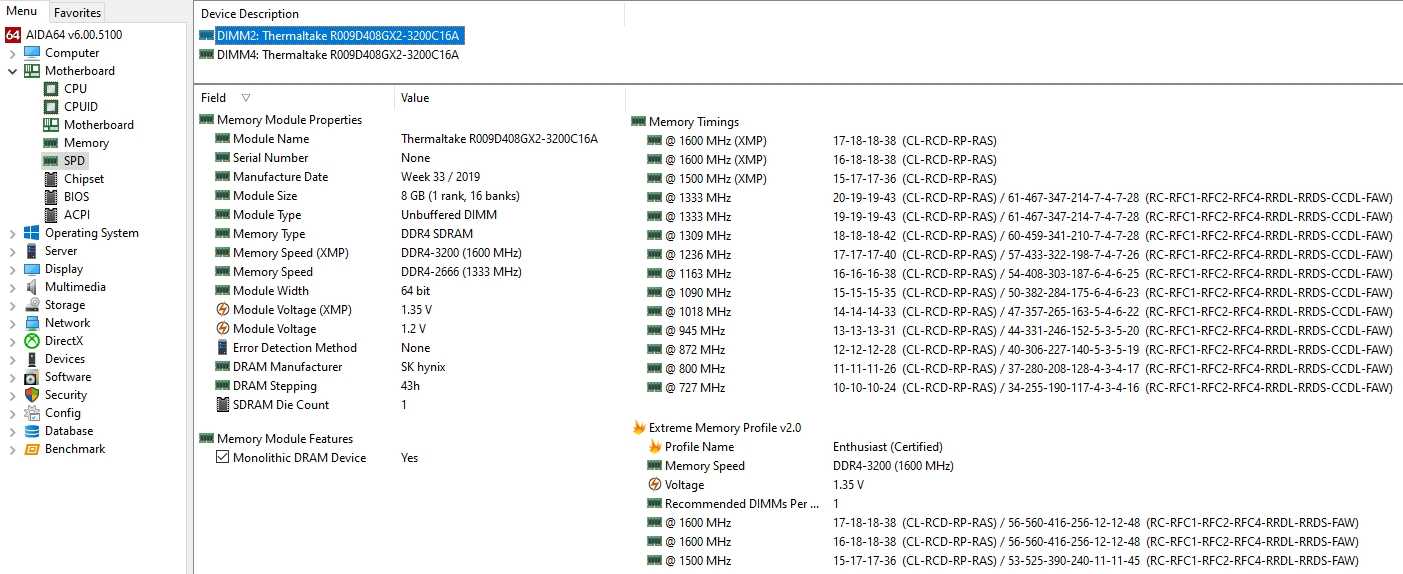This screenshot has width=1403, height=574.
Task: Click the Extreme Memory Profile flame icon
Action: click(639, 428)
